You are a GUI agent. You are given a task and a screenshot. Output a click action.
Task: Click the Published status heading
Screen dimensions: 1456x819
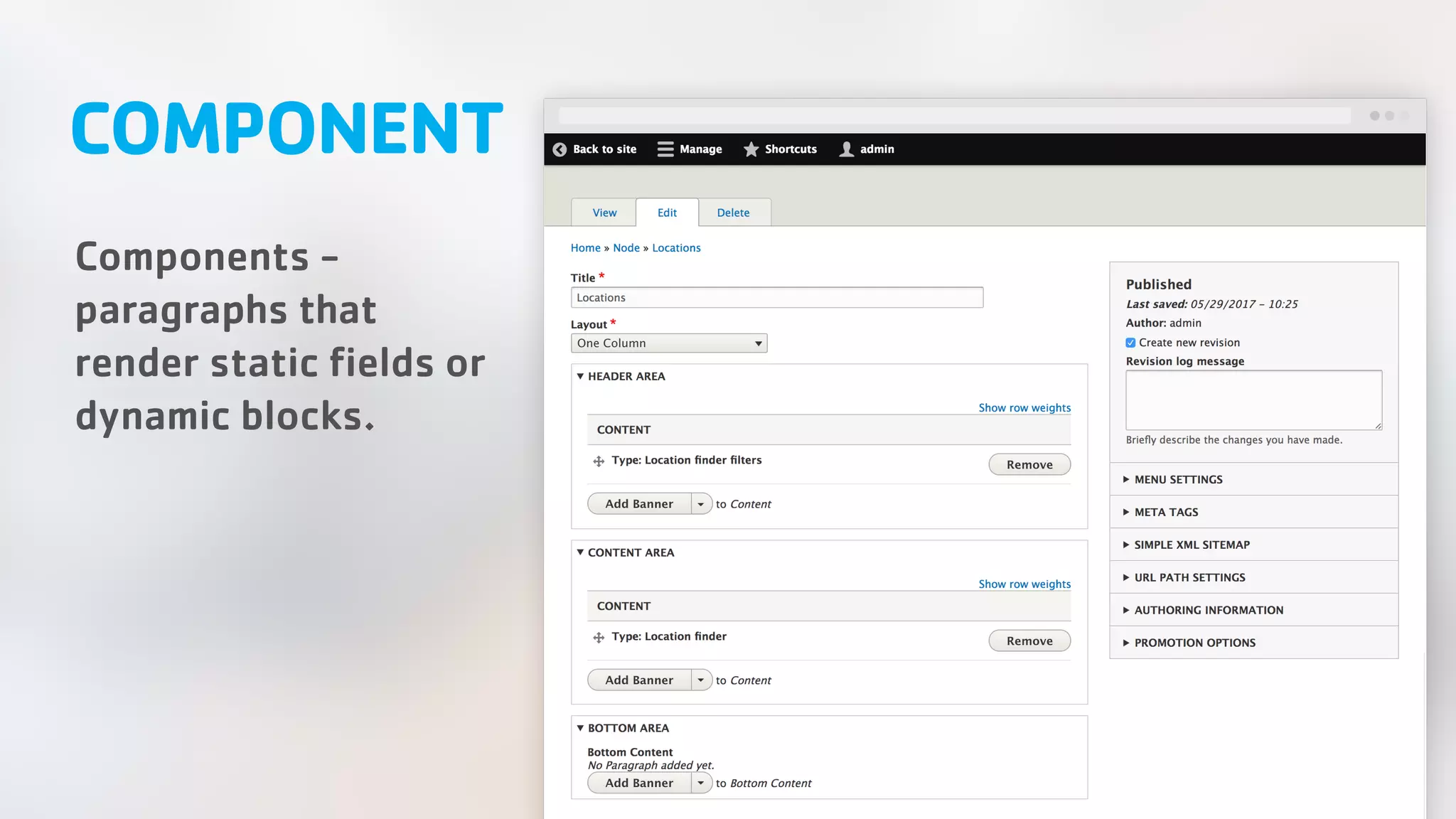[x=1159, y=284]
